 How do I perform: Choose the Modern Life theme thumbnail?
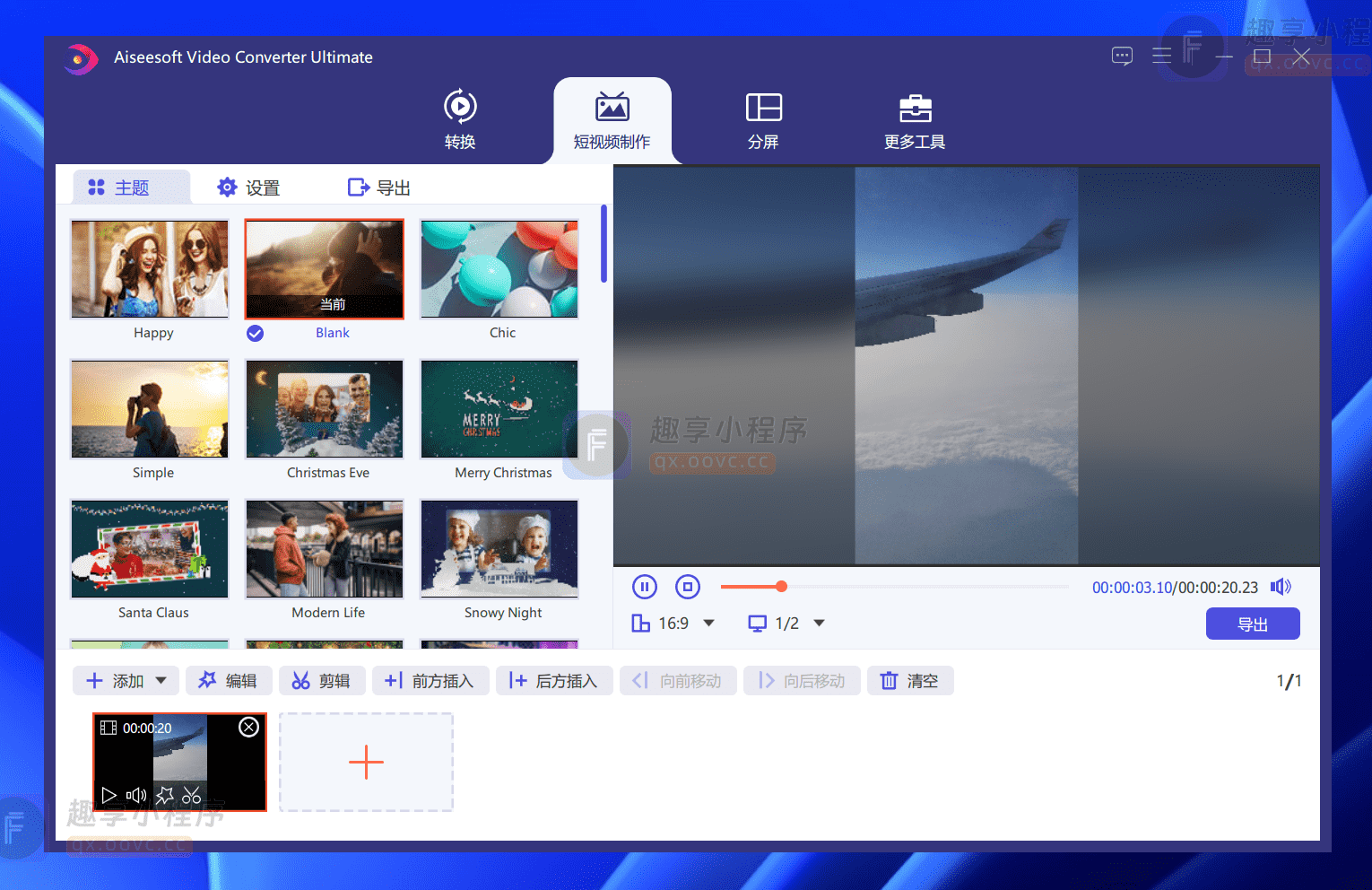[325, 549]
